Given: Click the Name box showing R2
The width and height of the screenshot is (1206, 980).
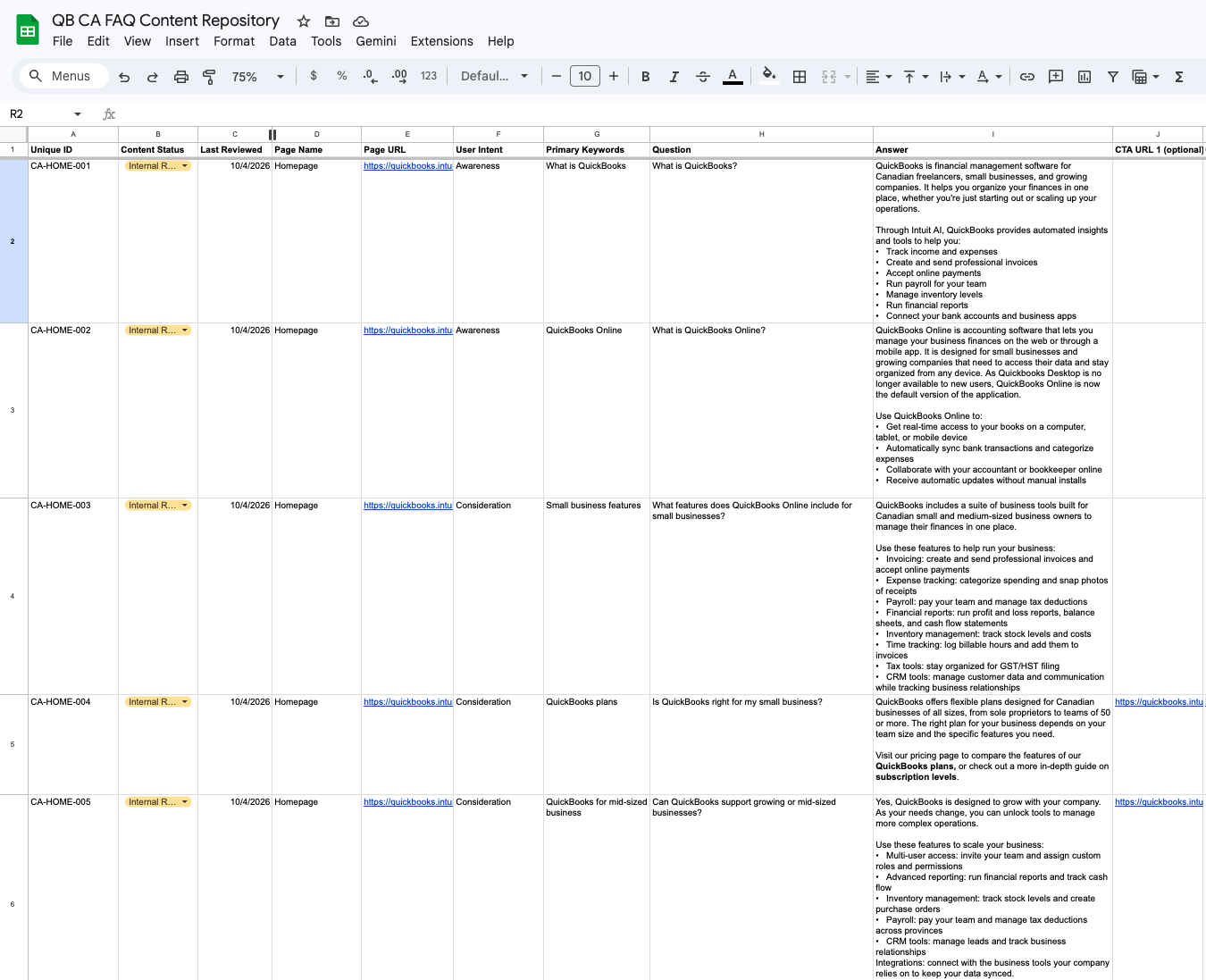Looking at the screenshot, I should tap(38, 113).
